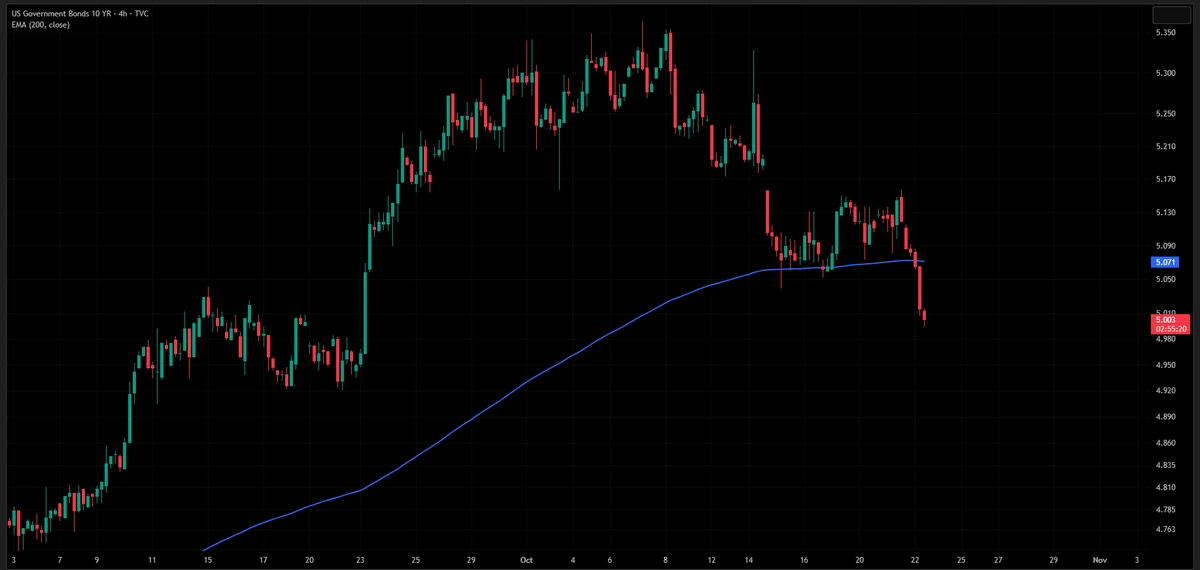
Task: Click the 14 date on time axis
Action: (748, 561)
